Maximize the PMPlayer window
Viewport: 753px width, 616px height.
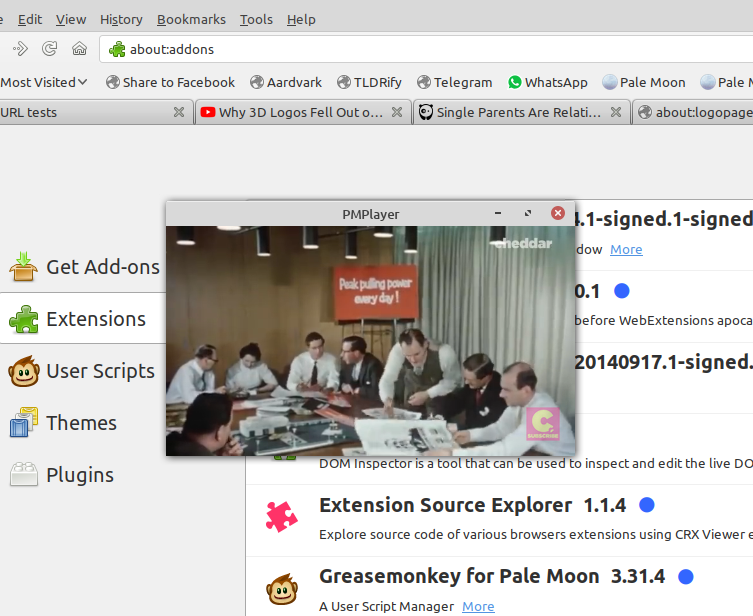coord(528,213)
